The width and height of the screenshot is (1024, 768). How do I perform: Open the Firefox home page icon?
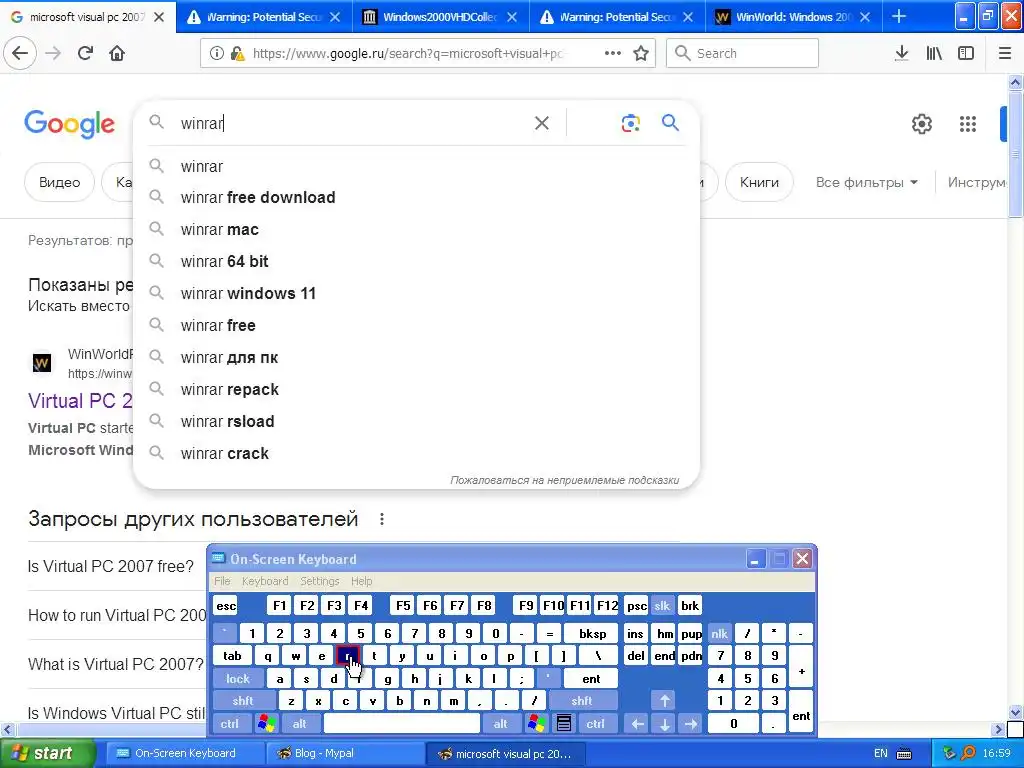click(x=117, y=54)
